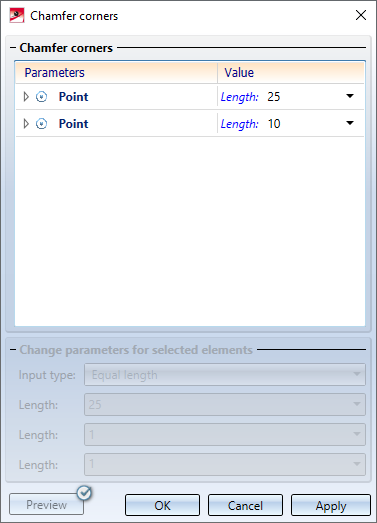Open the Length 25 value dropdown
The height and width of the screenshot is (523, 377).
pos(350,96)
